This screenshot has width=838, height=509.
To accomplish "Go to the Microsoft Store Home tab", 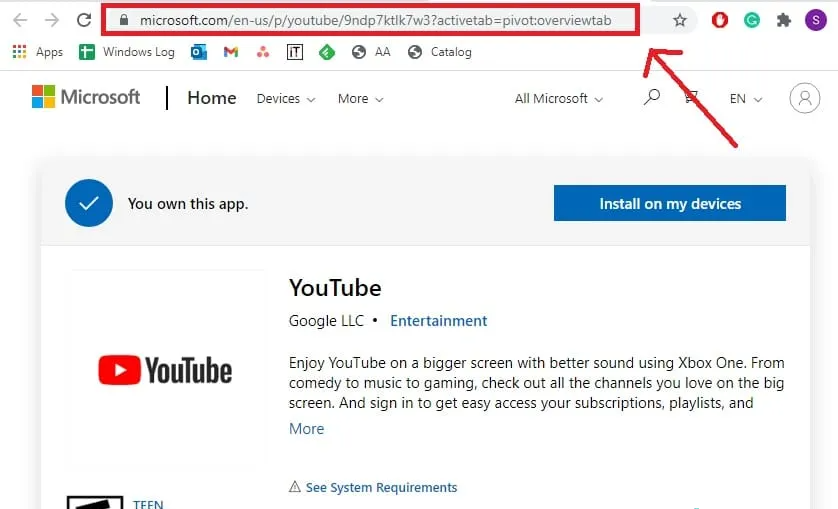I will pyautogui.click(x=212, y=98).
